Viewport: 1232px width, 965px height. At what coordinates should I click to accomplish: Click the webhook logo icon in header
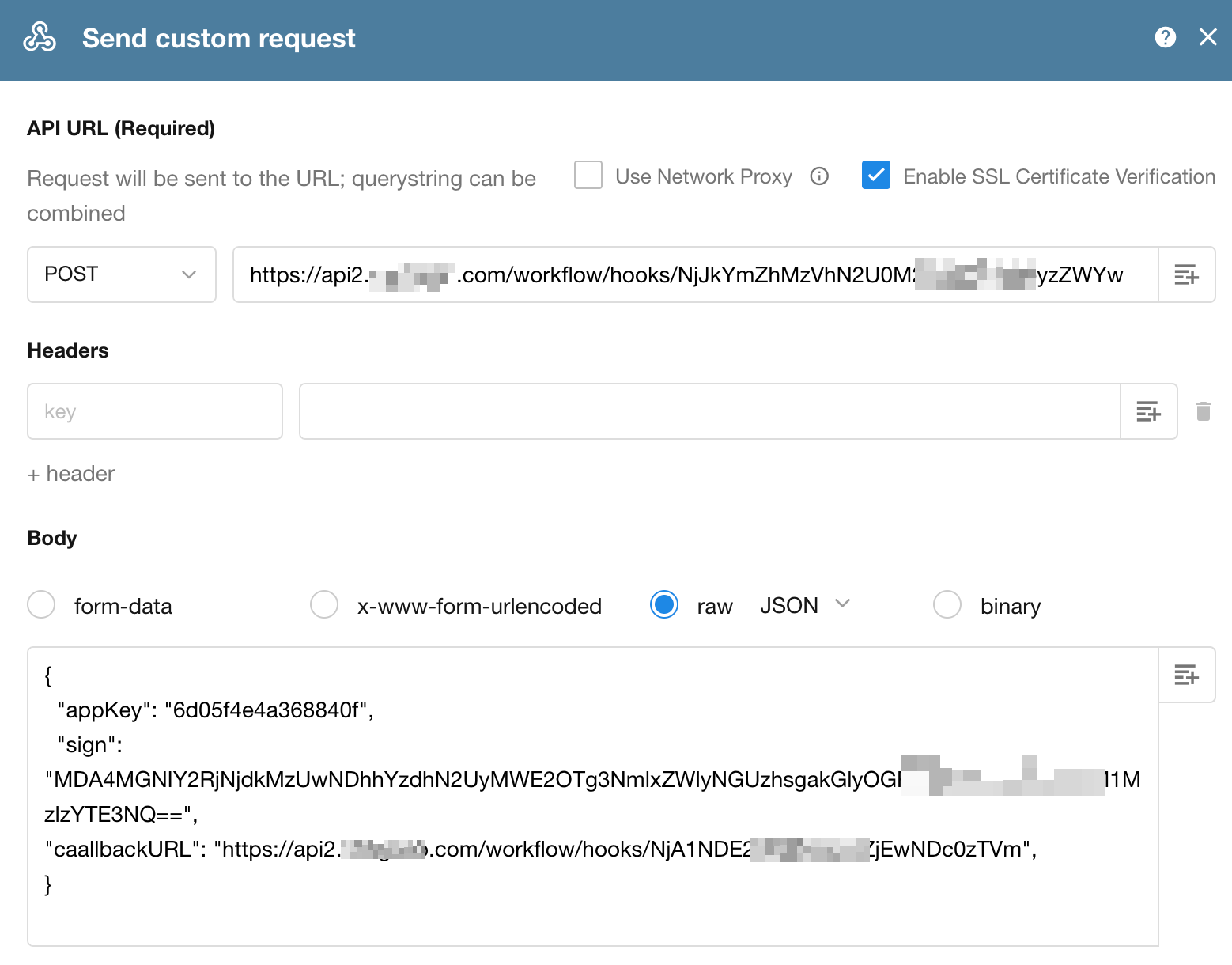pos(40,37)
